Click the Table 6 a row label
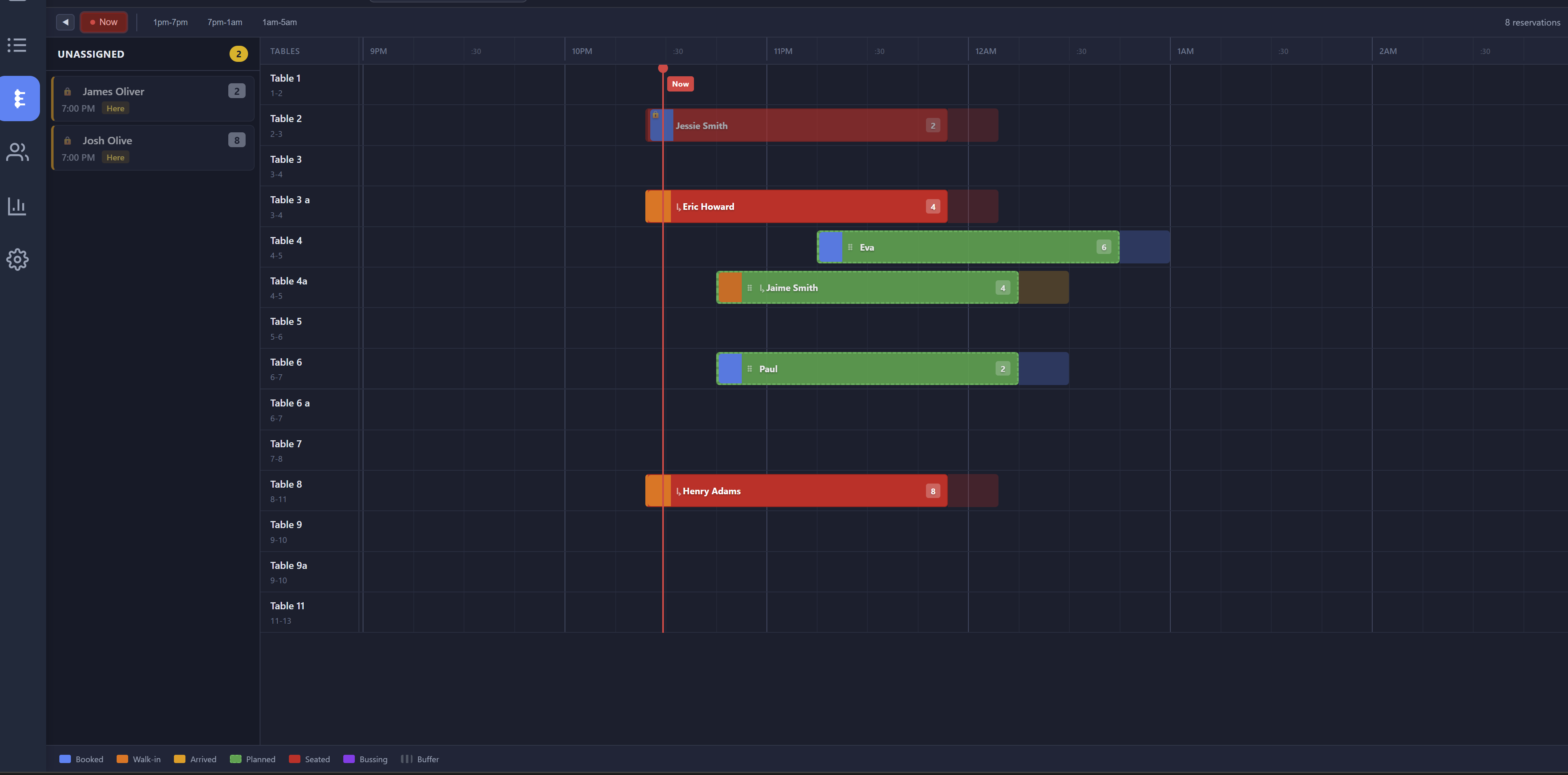 point(290,403)
